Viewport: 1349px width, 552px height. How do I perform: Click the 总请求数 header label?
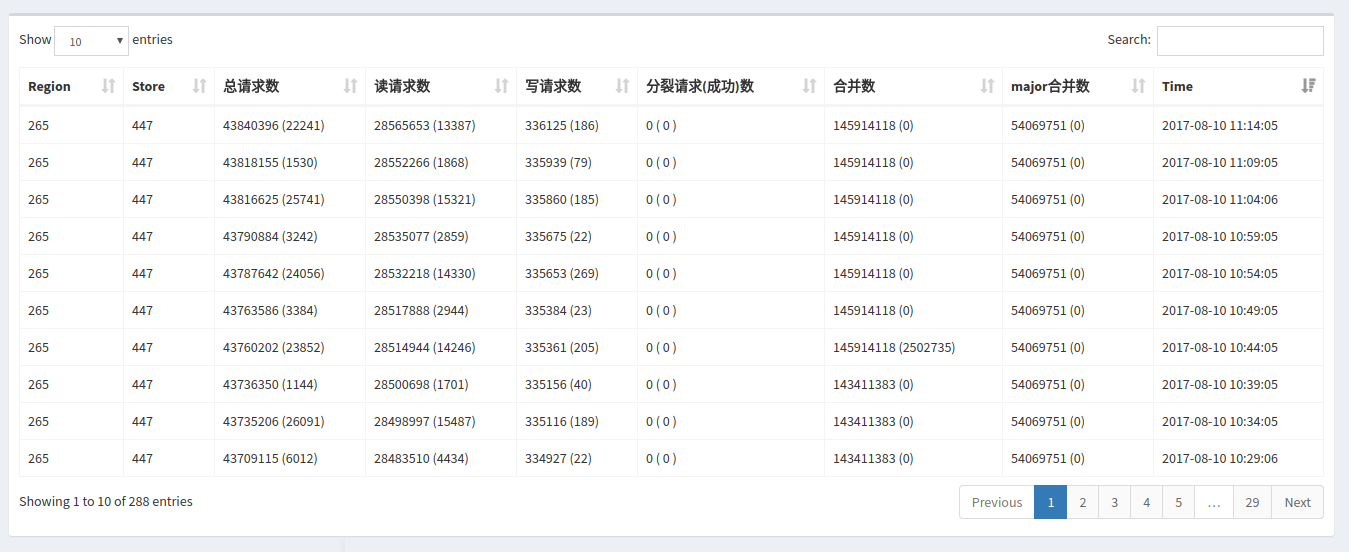coord(251,86)
